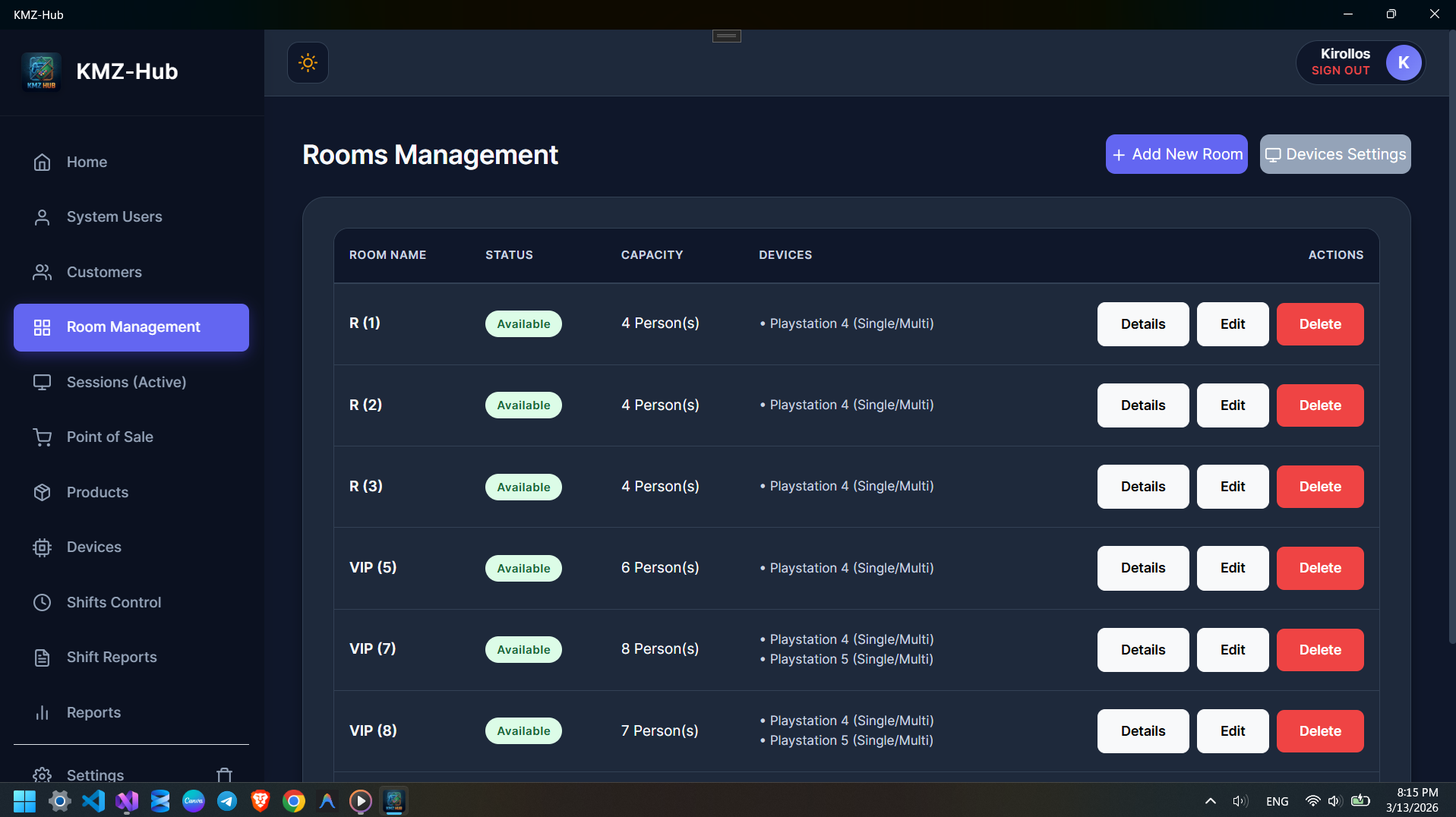Launch Visual Studio Code from the taskbar
Image resolution: width=1456 pixels, height=817 pixels.
point(93,801)
